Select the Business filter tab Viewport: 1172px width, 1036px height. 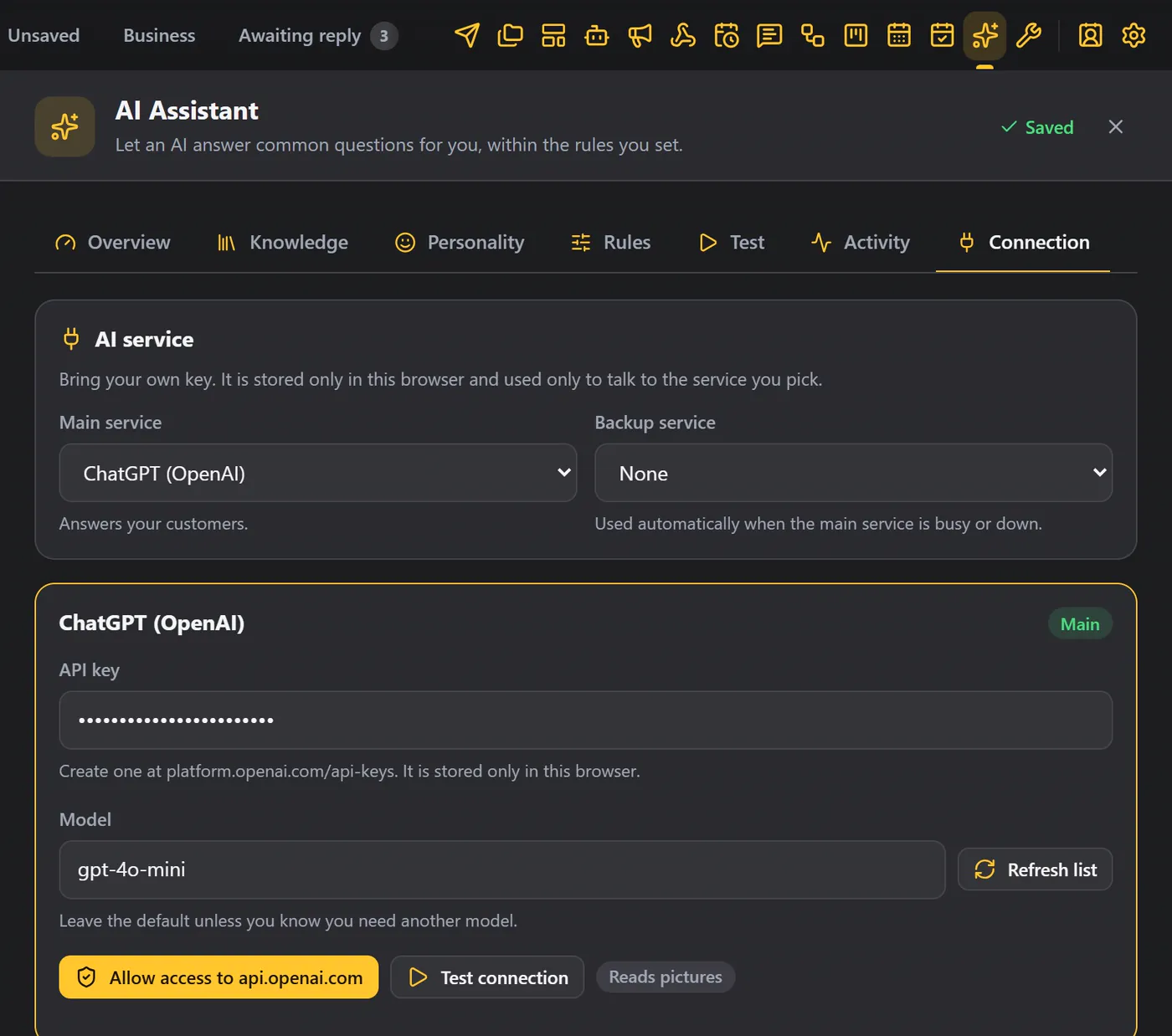point(159,35)
